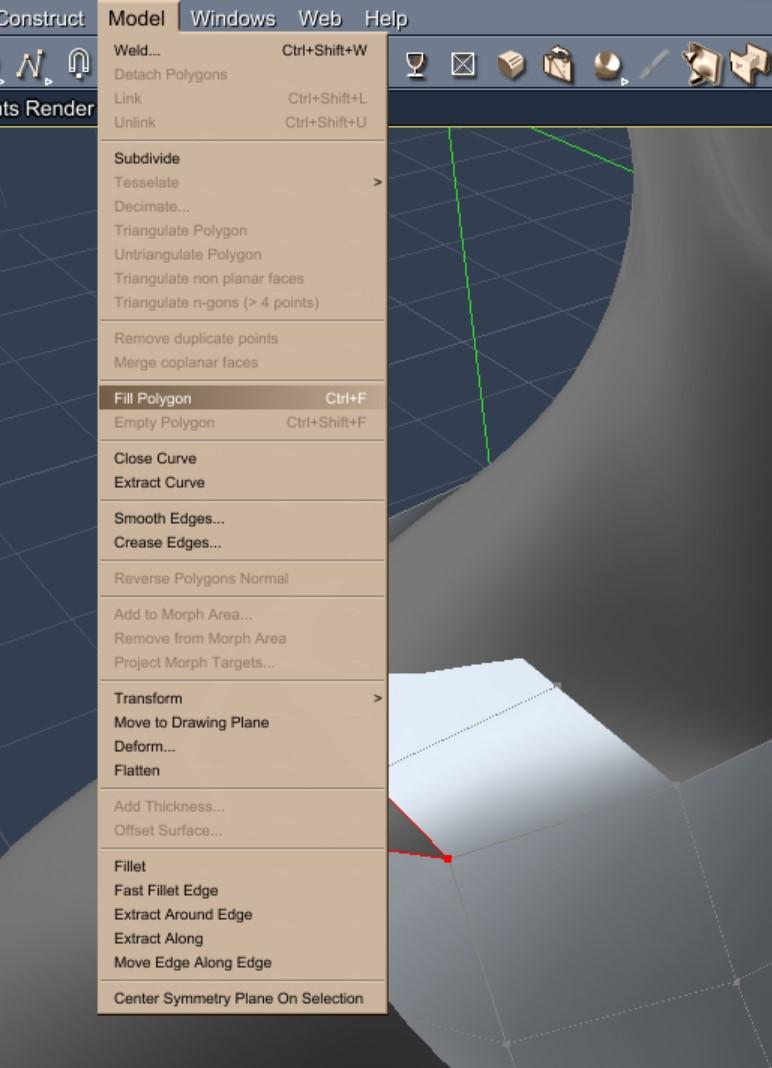Open the Construct menu
772x1068 pixels.
42,18
